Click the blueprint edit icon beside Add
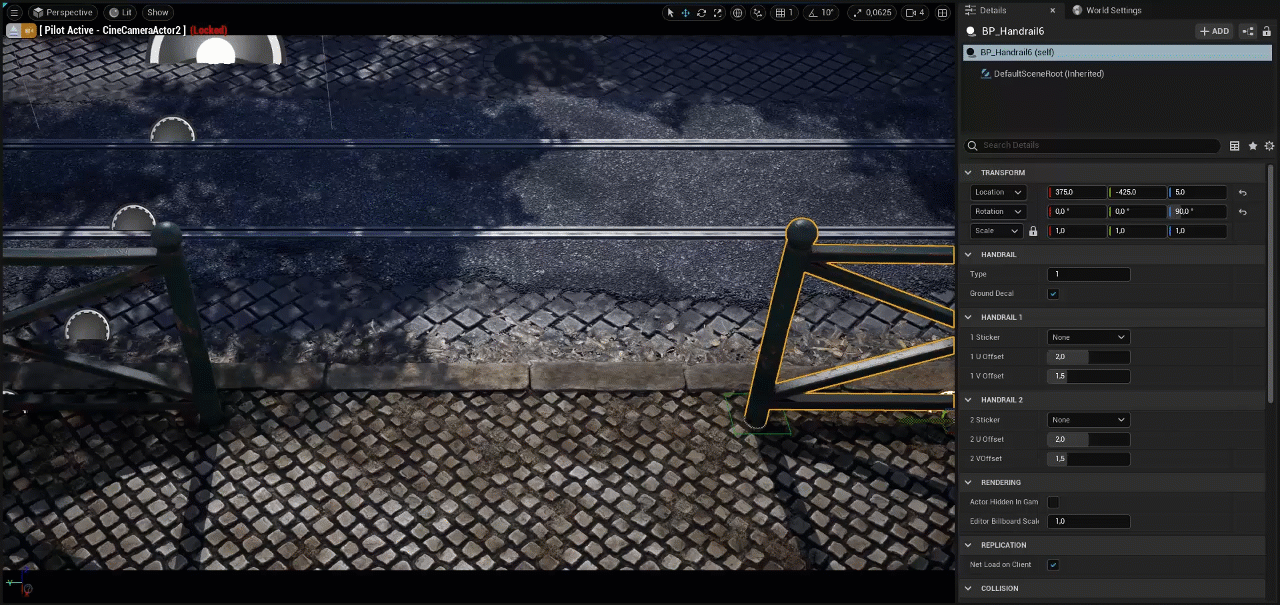Image resolution: width=1280 pixels, height=605 pixels. pos(1248,31)
